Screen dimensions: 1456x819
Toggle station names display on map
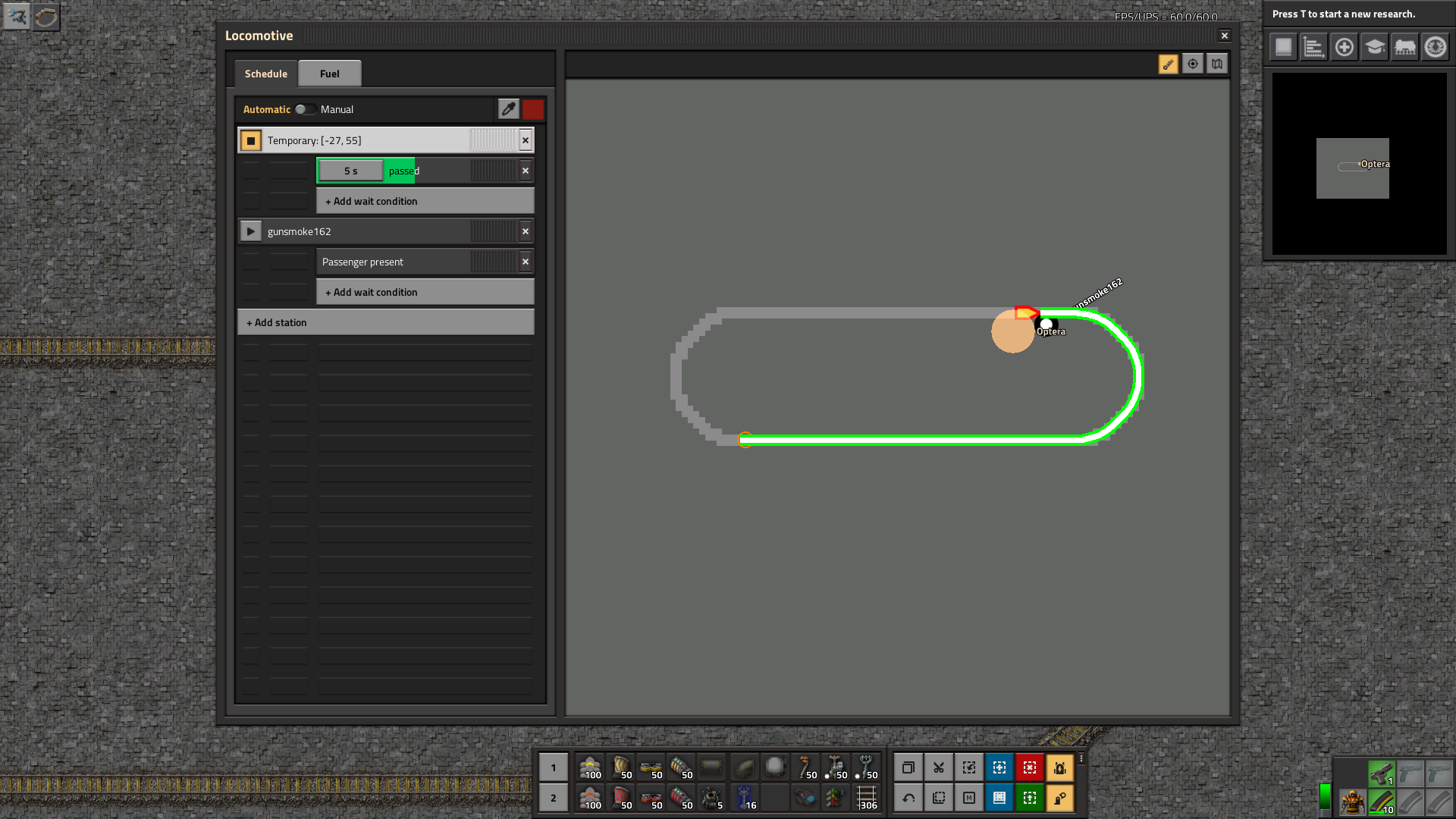point(1169,64)
